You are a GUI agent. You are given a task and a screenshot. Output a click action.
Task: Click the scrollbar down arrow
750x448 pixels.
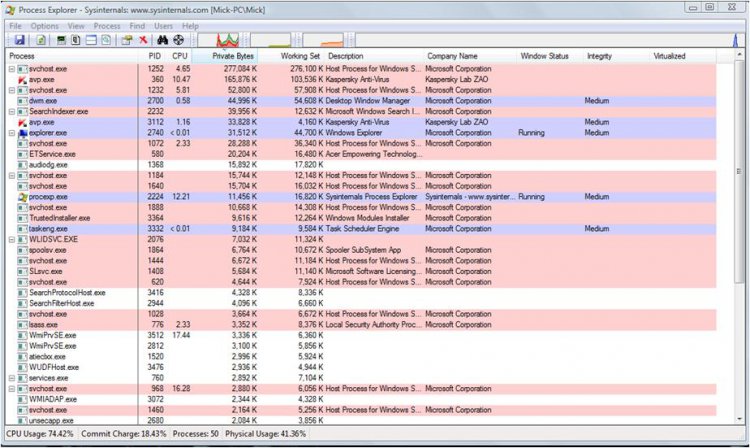coord(739,419)
